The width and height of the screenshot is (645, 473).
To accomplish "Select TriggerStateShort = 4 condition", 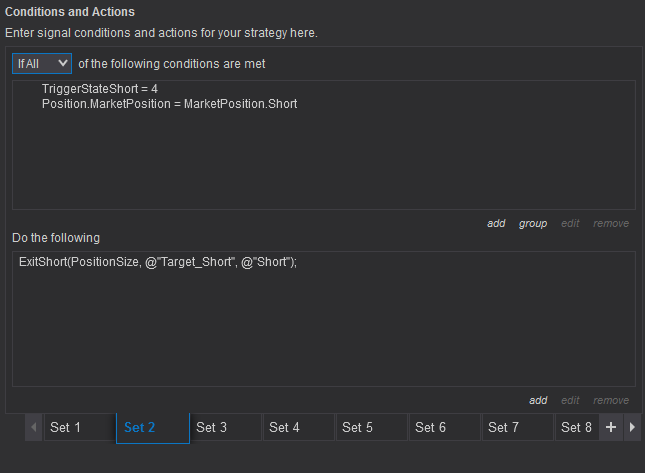I will 100,89.
